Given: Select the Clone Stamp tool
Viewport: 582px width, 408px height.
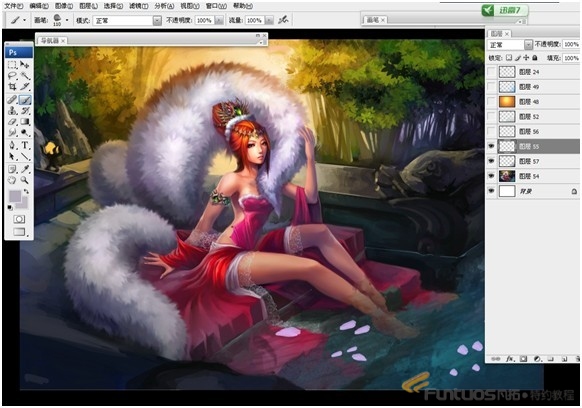Looking at the screenshot, I should coord(13,111).
